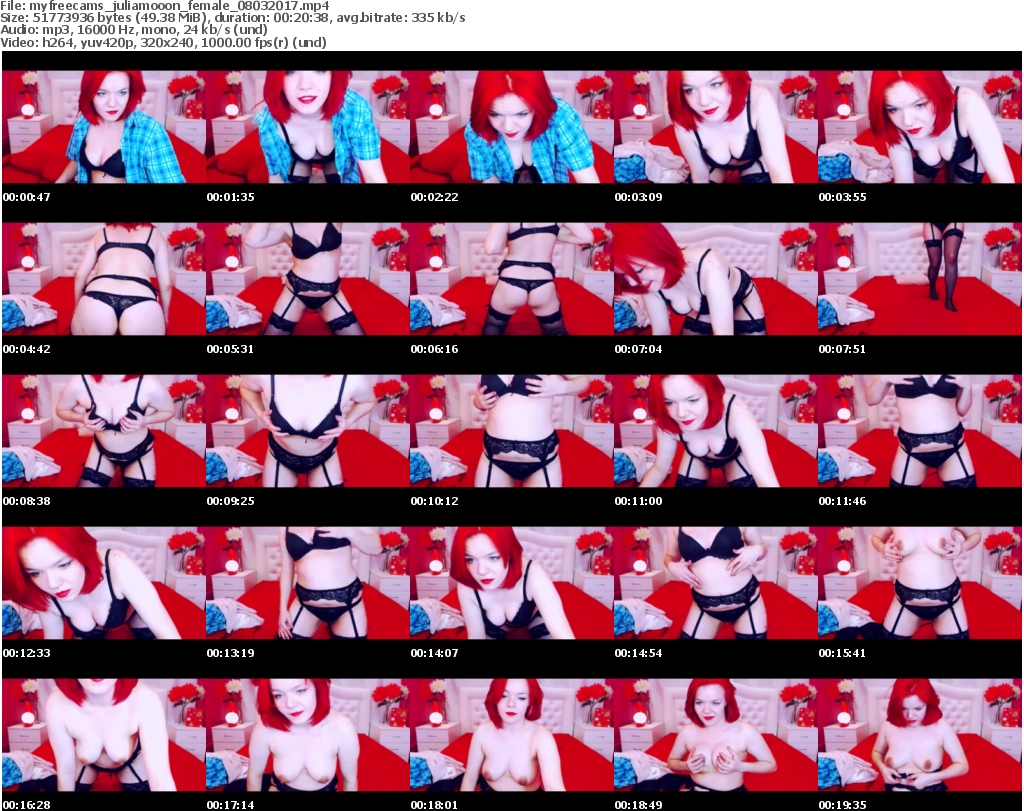Click the 00:12:33 timestamp label
The width and height of the screenshot is (1024, 811).
27,653
